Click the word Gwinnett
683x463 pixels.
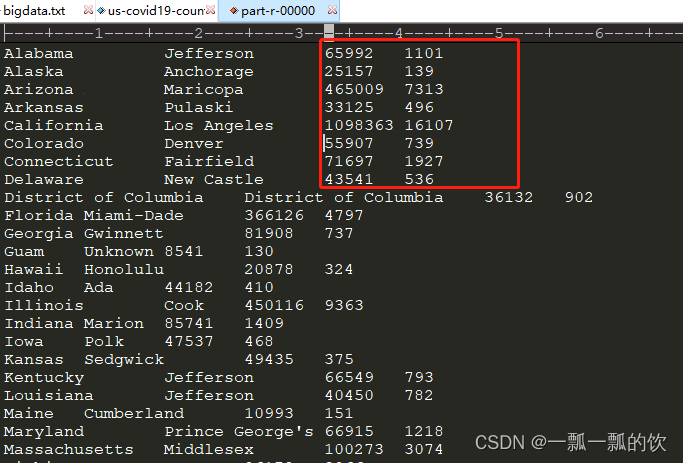(x=124, y=233)
